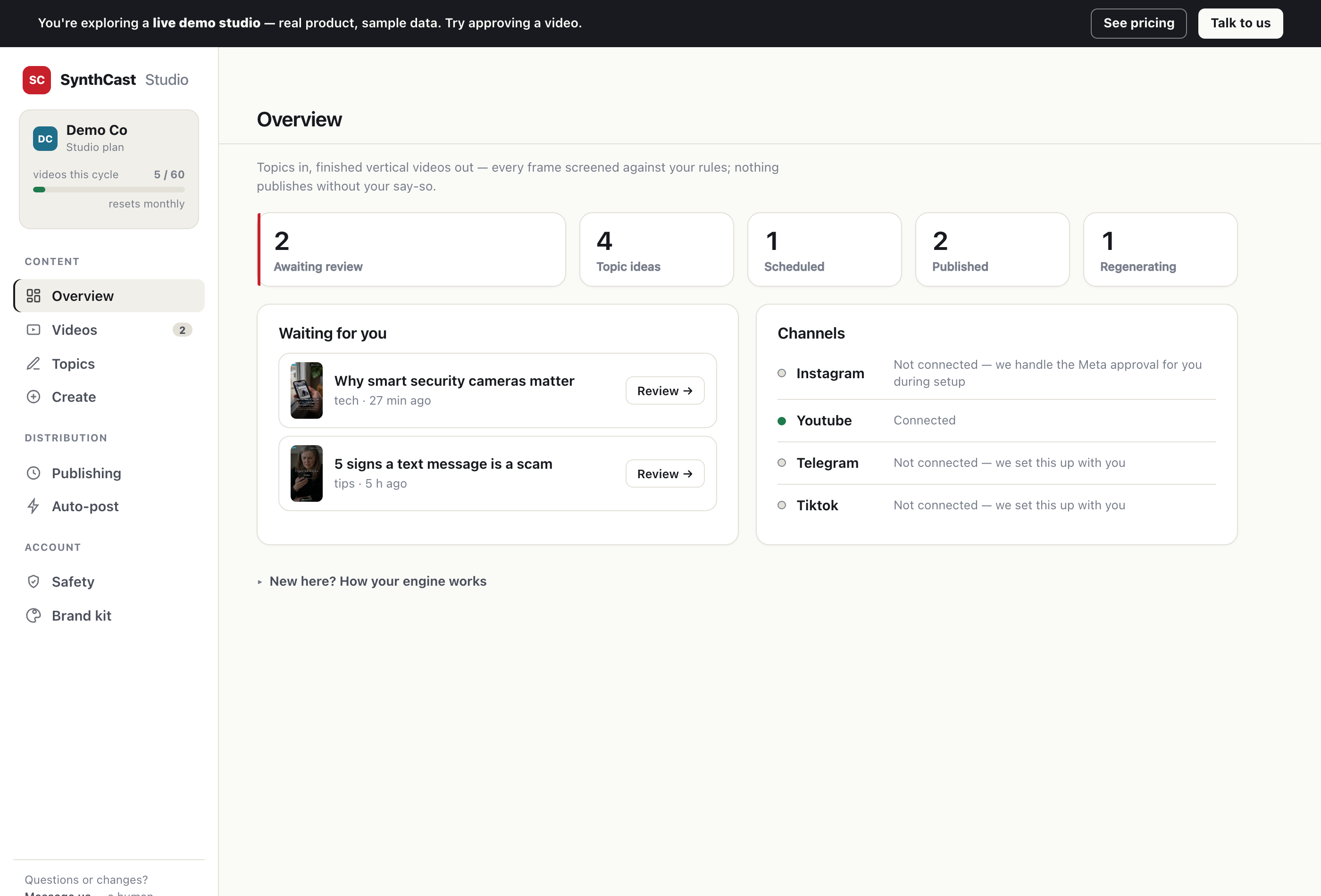Open Brand kit via its palette icon
This screenshot has height=896, width=1321.
[x=33, y=615]
